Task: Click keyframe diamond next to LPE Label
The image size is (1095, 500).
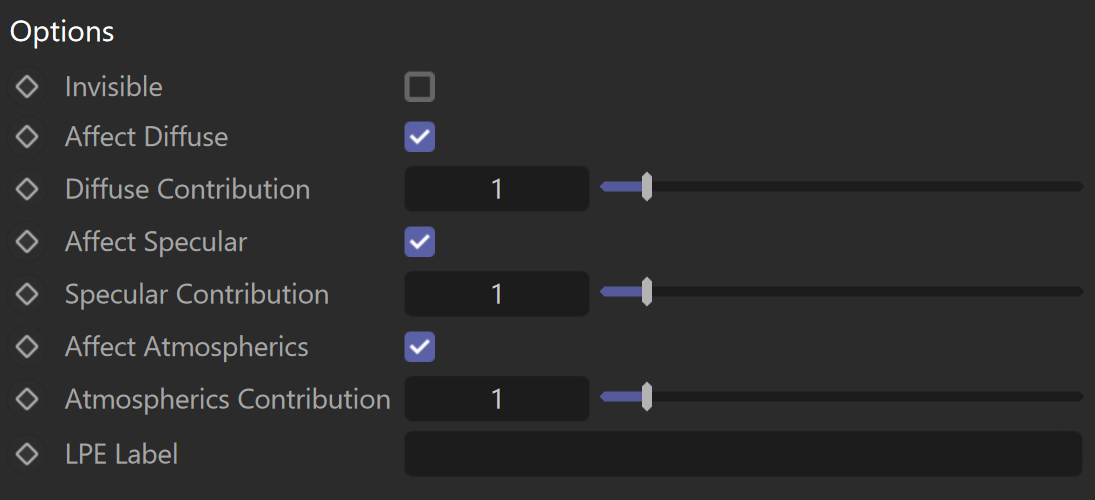Action: 27,454
